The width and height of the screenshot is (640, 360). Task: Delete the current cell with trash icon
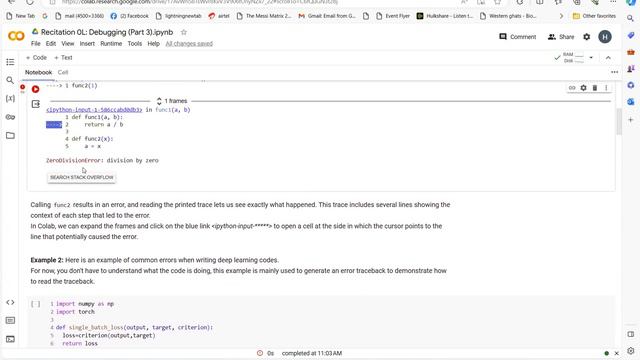coord(595,88)
